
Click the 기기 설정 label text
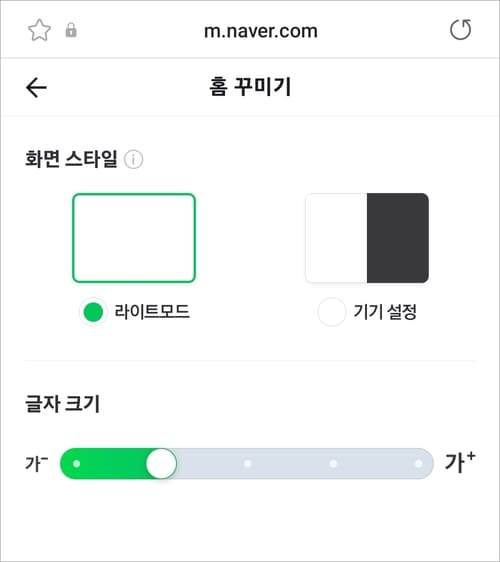click(x=385, y=312)
